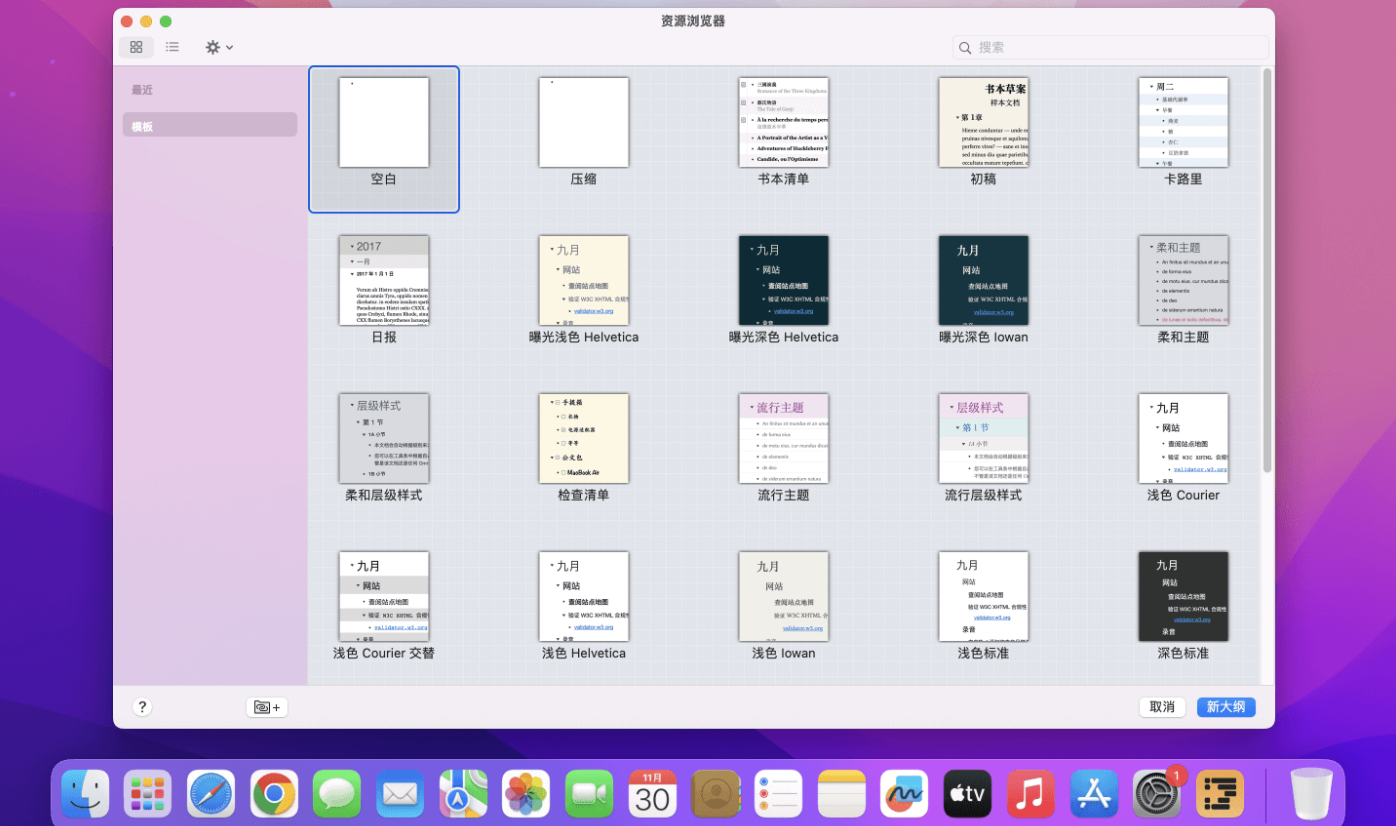Select 最近 in the sidebar

[142, 90]
